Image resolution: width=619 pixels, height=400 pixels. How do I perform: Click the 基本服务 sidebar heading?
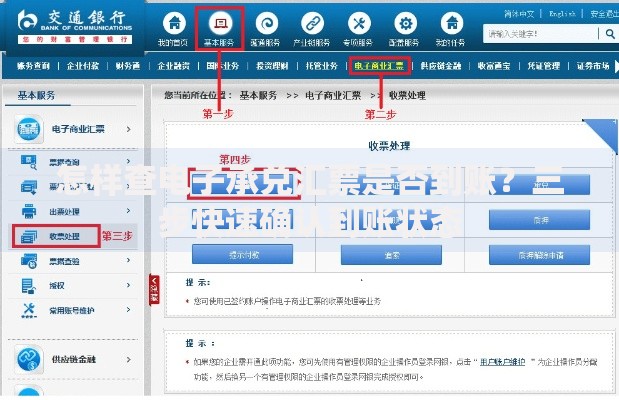pos(36,95)
